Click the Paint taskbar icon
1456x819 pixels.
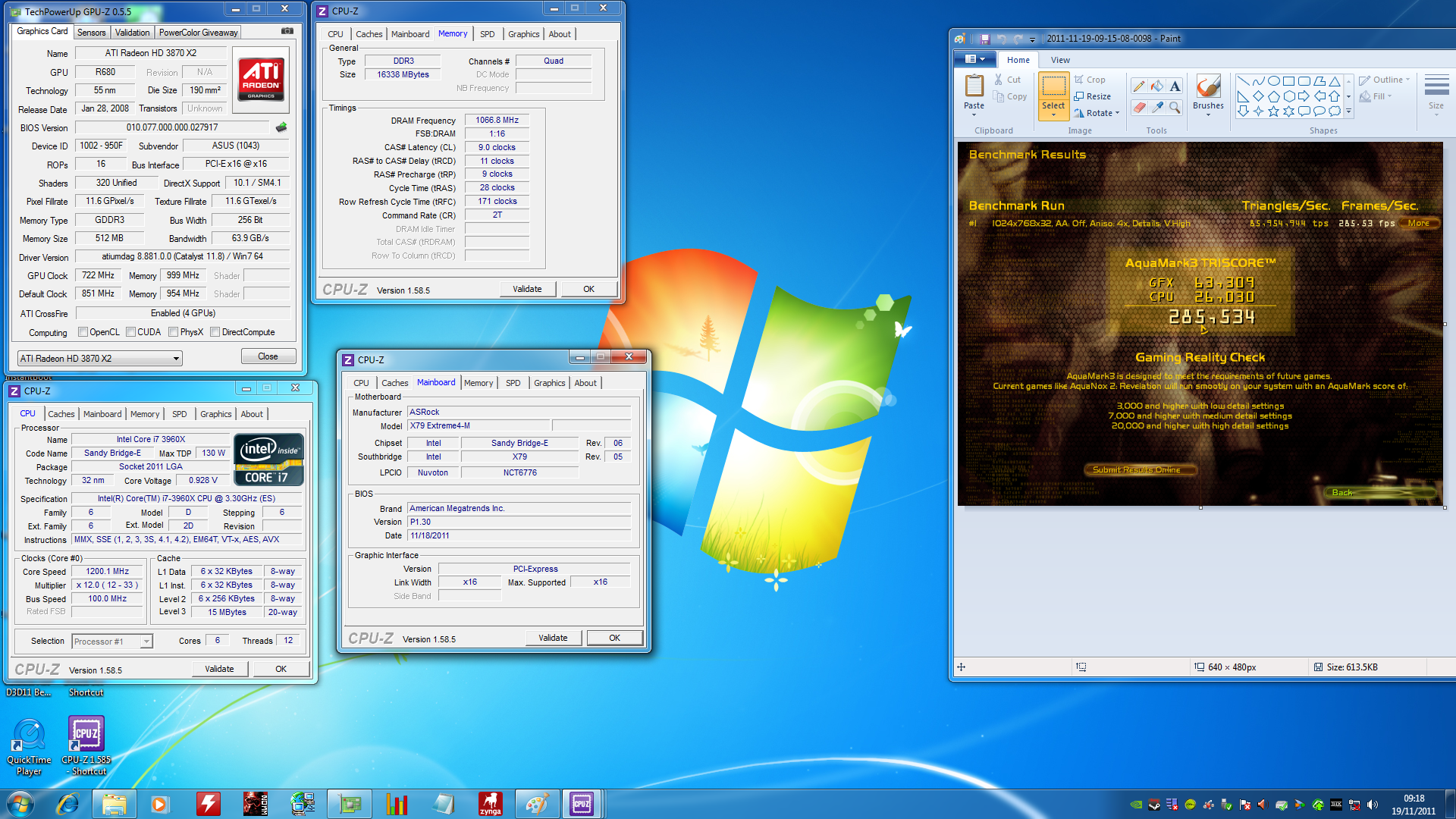pos(537,804)
